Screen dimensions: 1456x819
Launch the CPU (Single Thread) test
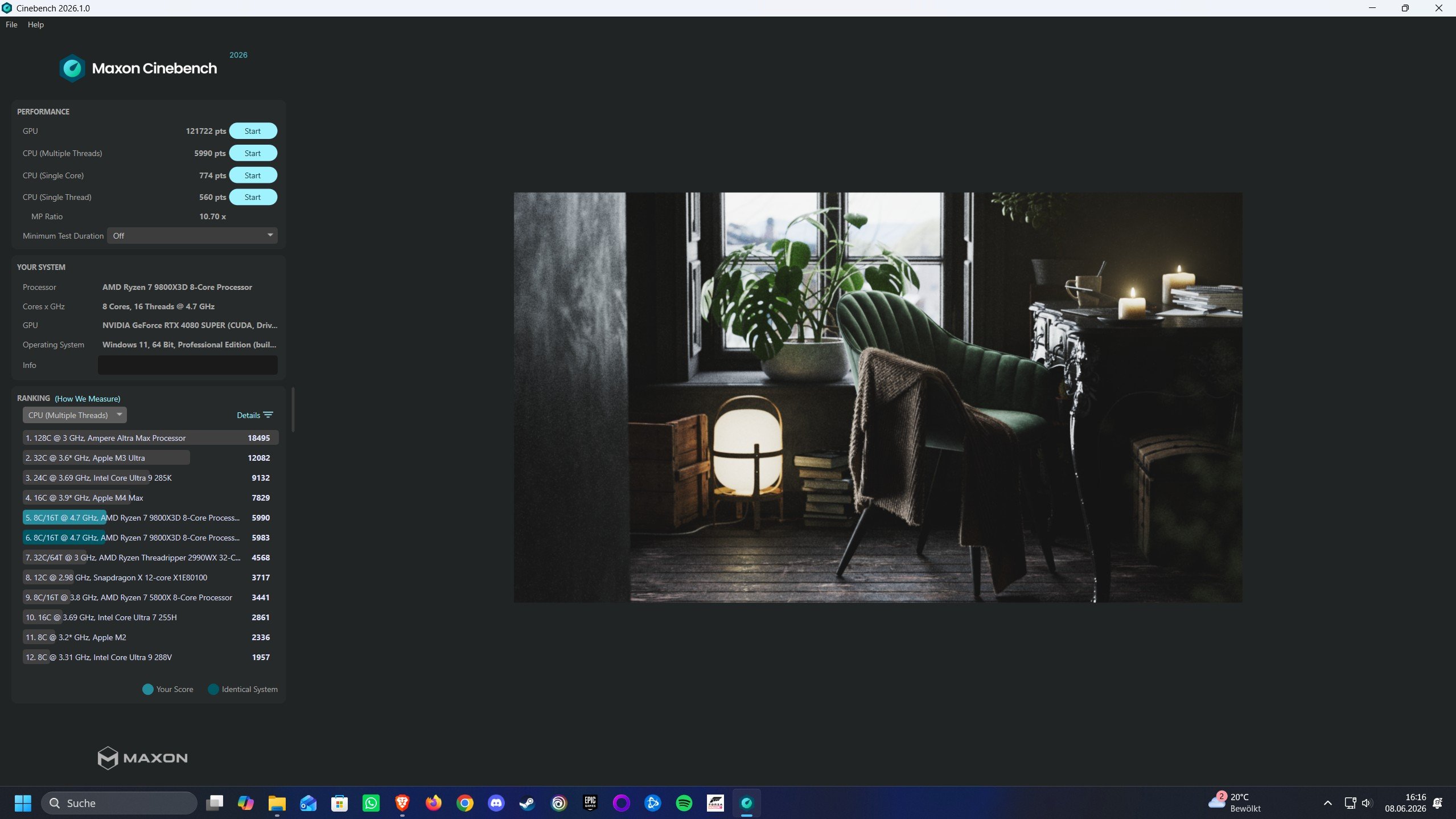pyautogui.click(x=253, y=197)
